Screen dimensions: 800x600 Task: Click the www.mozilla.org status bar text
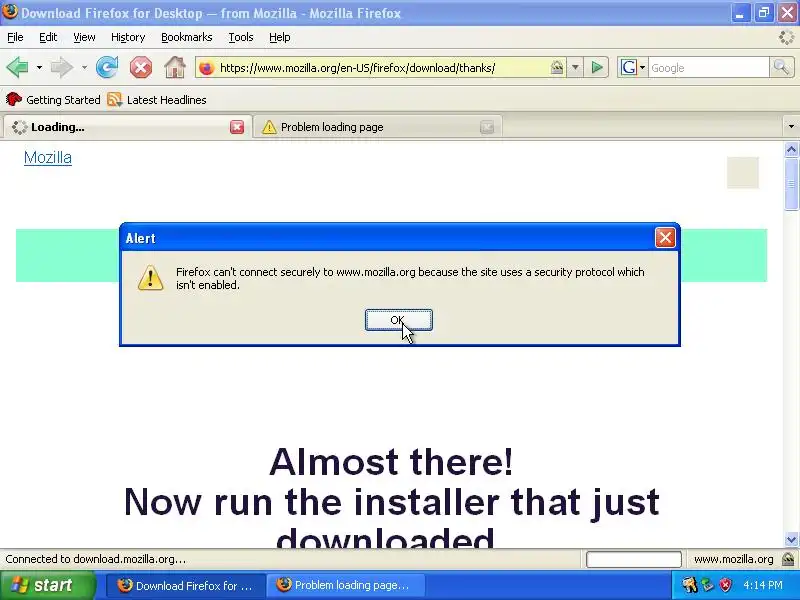click(x=733, y=559)
